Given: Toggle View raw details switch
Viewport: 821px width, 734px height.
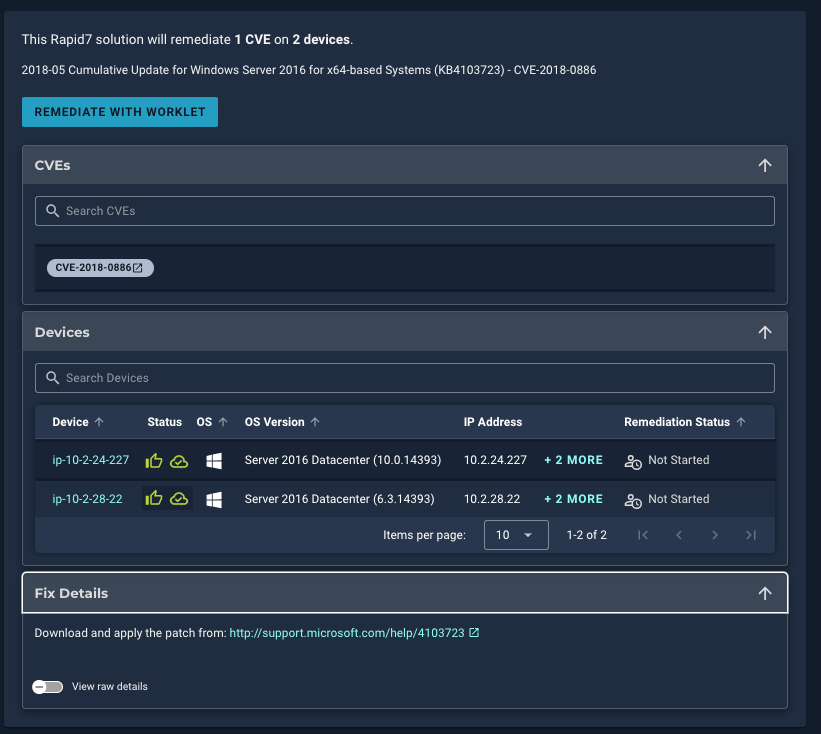Looking at the screenshot, I should [48, 686].
